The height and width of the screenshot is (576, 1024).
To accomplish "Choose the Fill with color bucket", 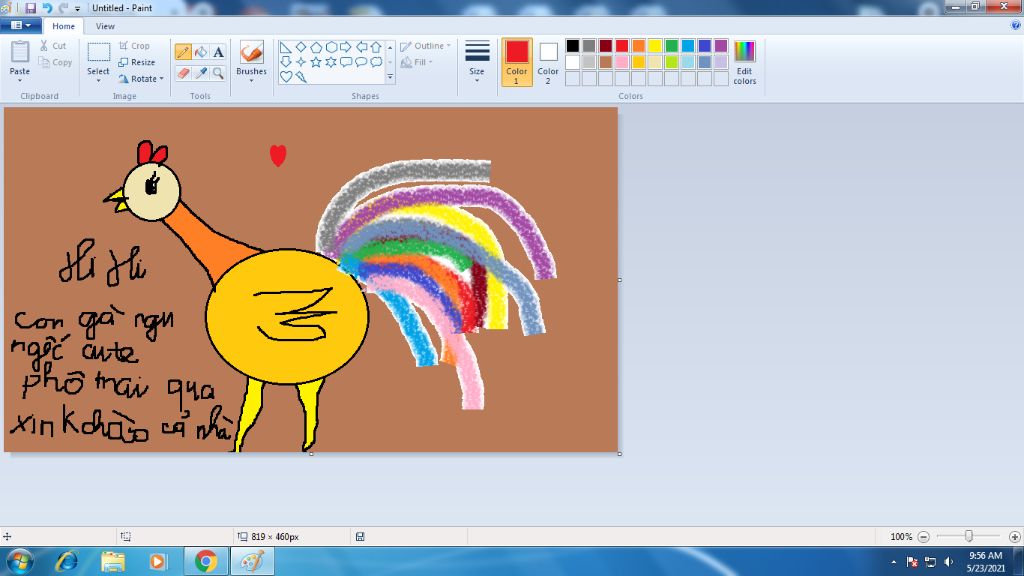I will [x=201, y=52].
